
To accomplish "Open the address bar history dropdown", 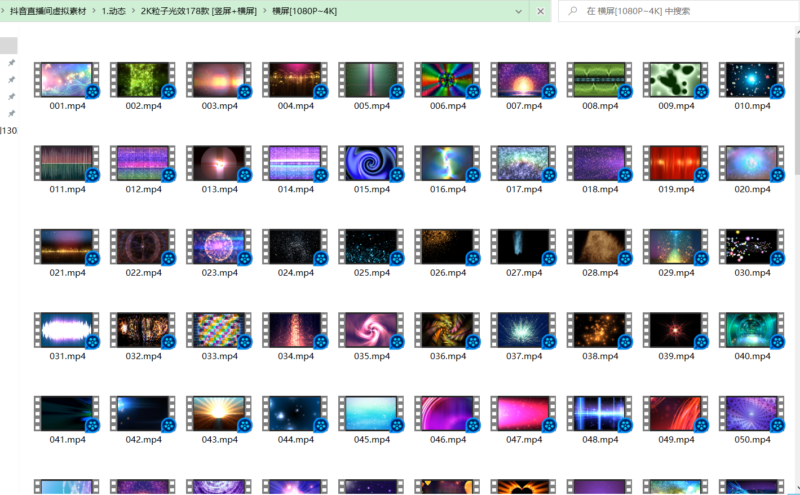I will pos(518,11).
